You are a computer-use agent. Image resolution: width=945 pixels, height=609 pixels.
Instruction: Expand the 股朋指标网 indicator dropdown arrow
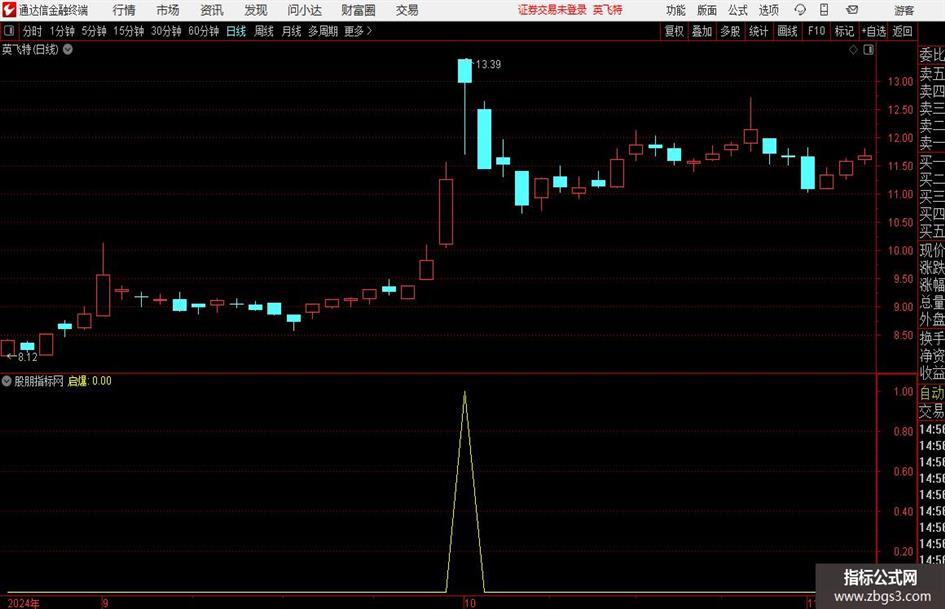pyautogui.click(x=7, y=381)
